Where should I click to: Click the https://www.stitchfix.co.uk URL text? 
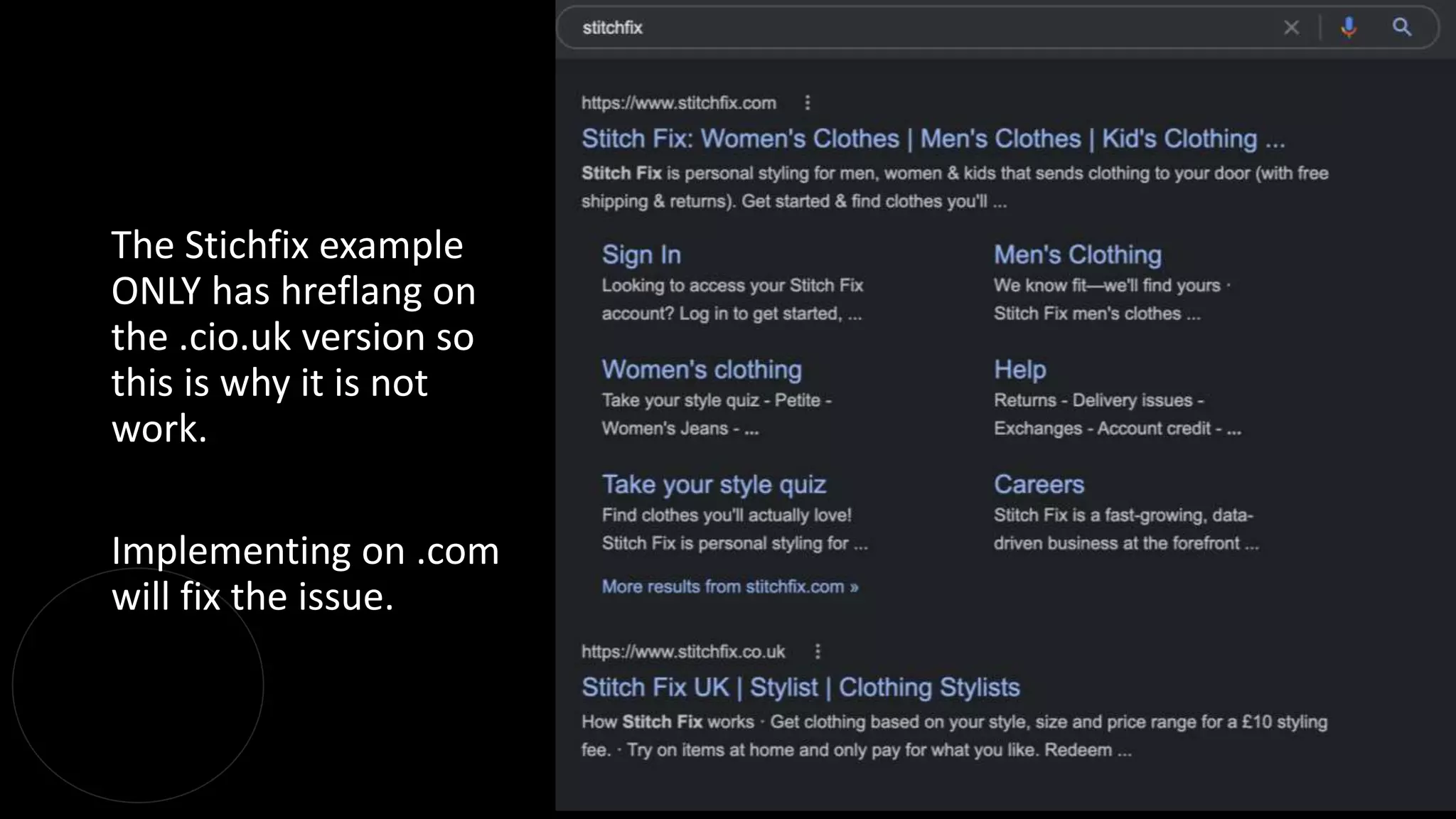683,652
